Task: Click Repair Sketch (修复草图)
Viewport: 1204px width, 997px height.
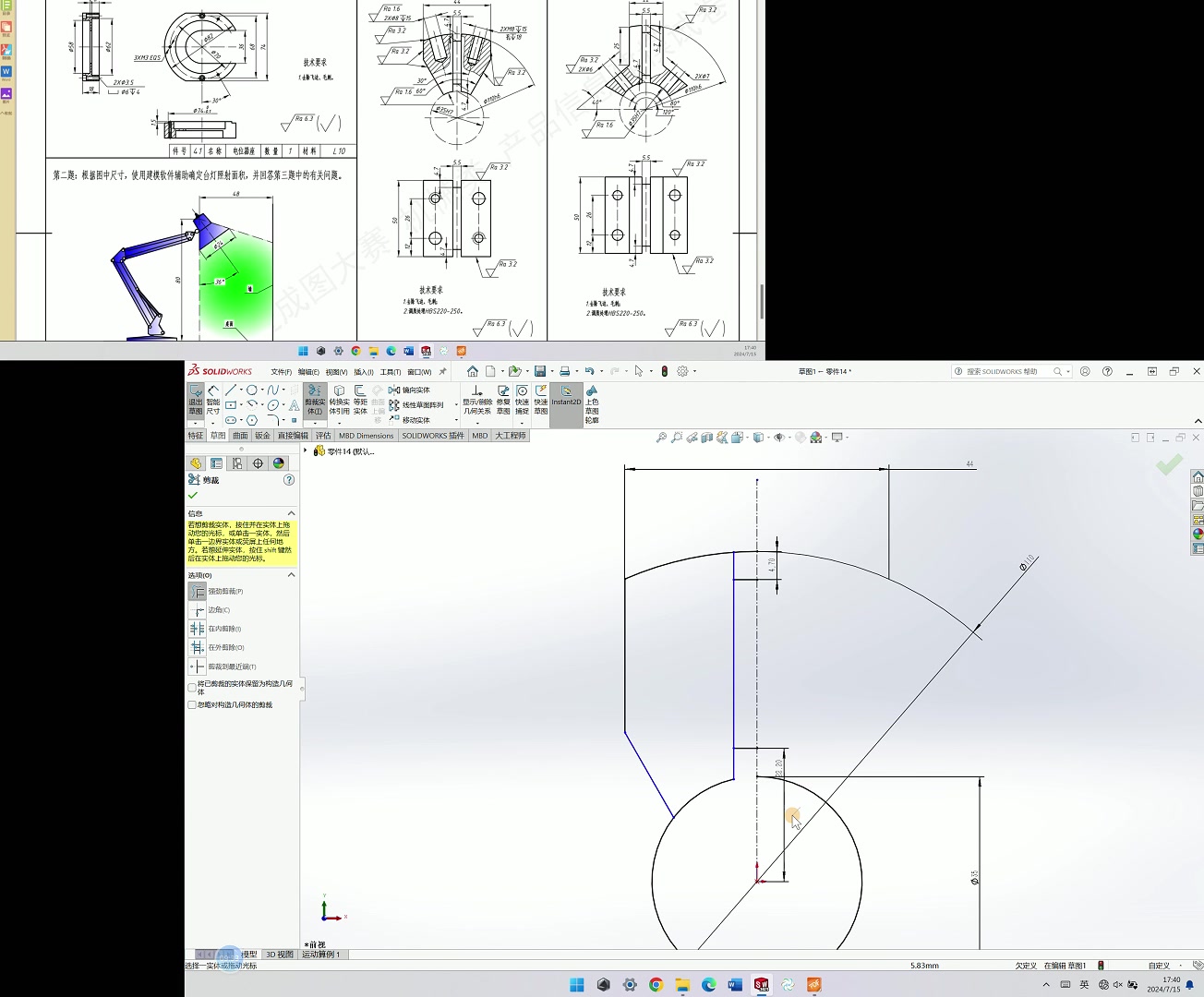Action: [503, 401]
